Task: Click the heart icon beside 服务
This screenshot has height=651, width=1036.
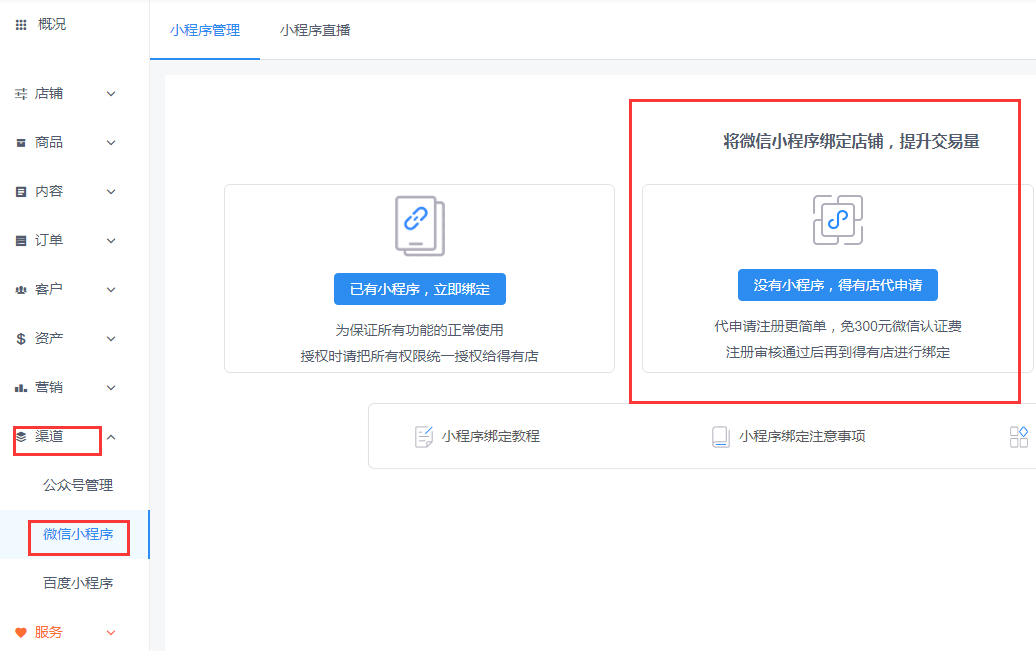Action: click(x=21, y=632)
